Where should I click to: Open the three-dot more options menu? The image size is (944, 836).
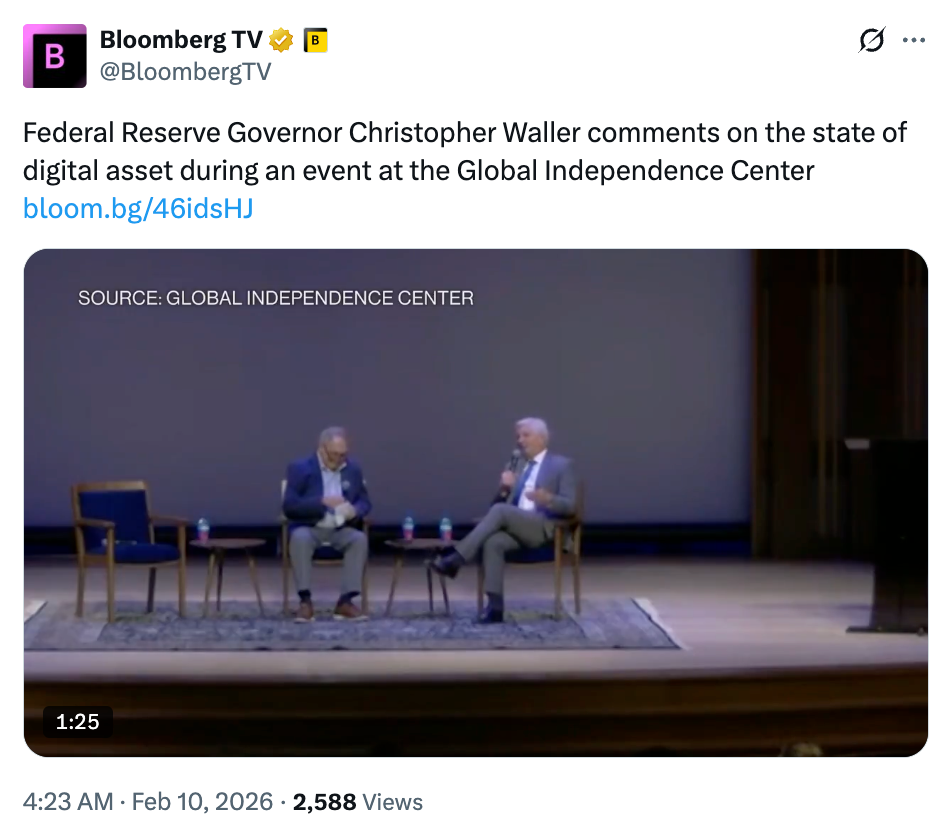coord(914,41)
